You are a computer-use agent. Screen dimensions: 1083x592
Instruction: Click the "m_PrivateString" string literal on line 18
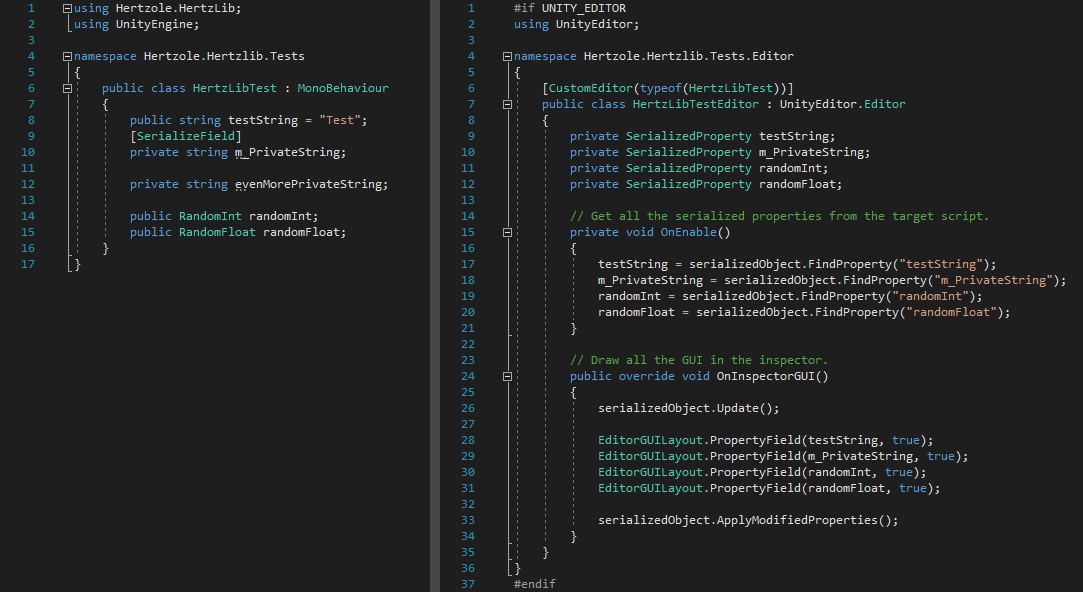993,280
